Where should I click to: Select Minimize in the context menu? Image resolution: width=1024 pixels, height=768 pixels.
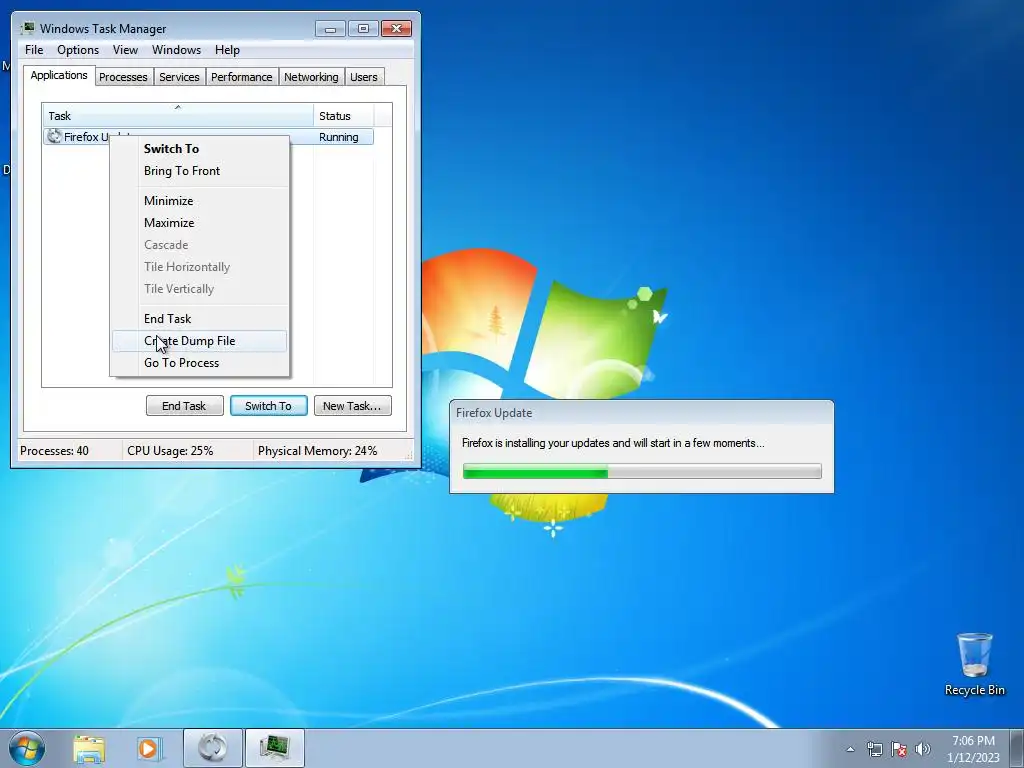tap(200, 201)
